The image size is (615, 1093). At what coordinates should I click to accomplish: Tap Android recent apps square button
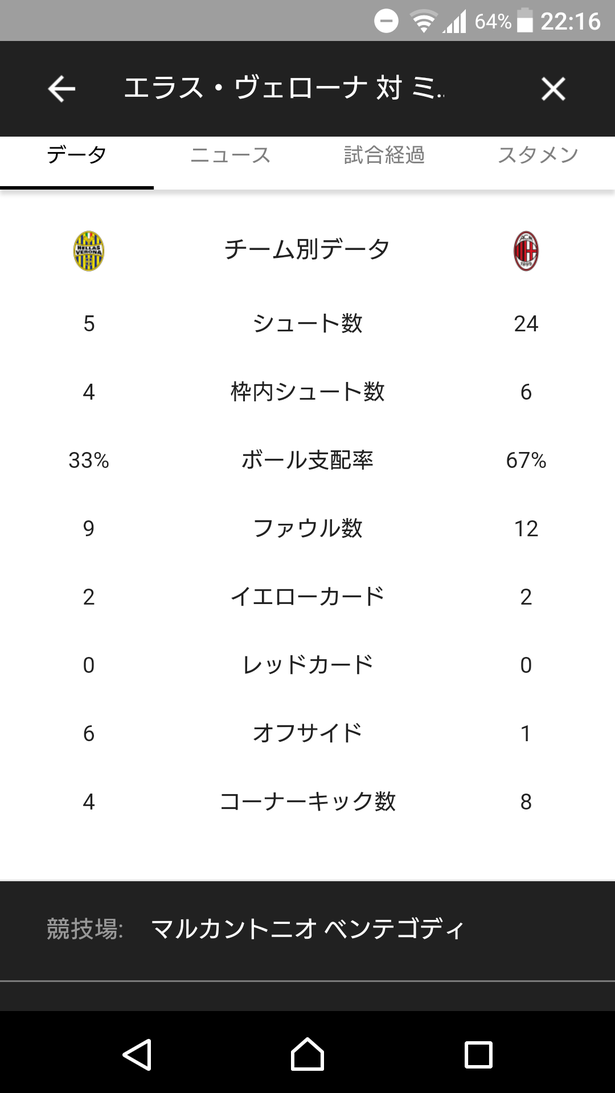coord(478,1054)
